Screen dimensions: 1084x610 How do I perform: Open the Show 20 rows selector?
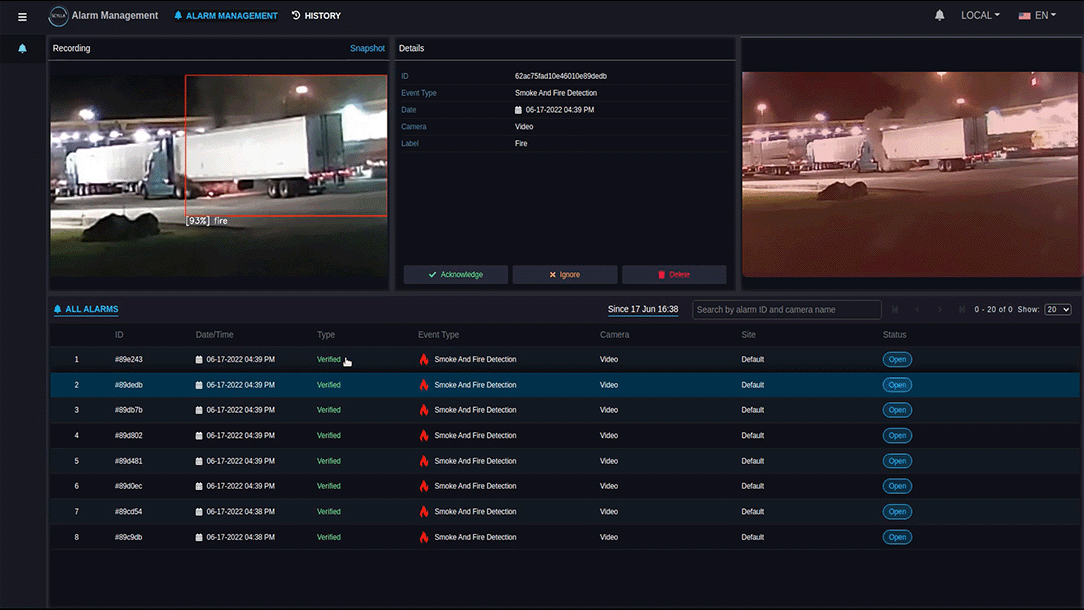[x=1057, y=310]
